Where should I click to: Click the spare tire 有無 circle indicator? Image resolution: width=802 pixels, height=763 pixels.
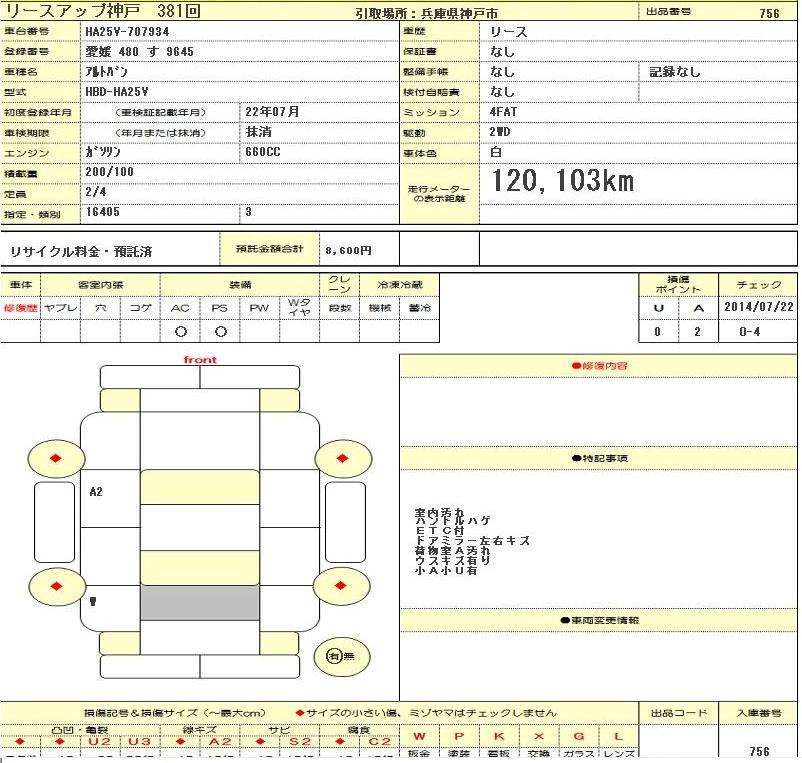click(x=333, y=656)
